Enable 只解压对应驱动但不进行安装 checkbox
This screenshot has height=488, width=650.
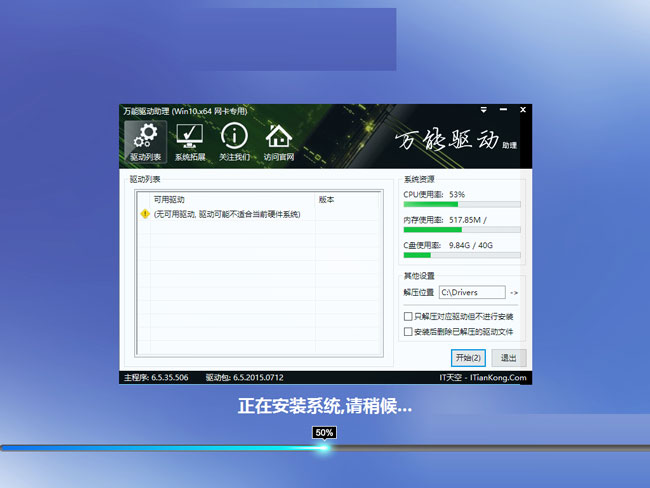408,316
